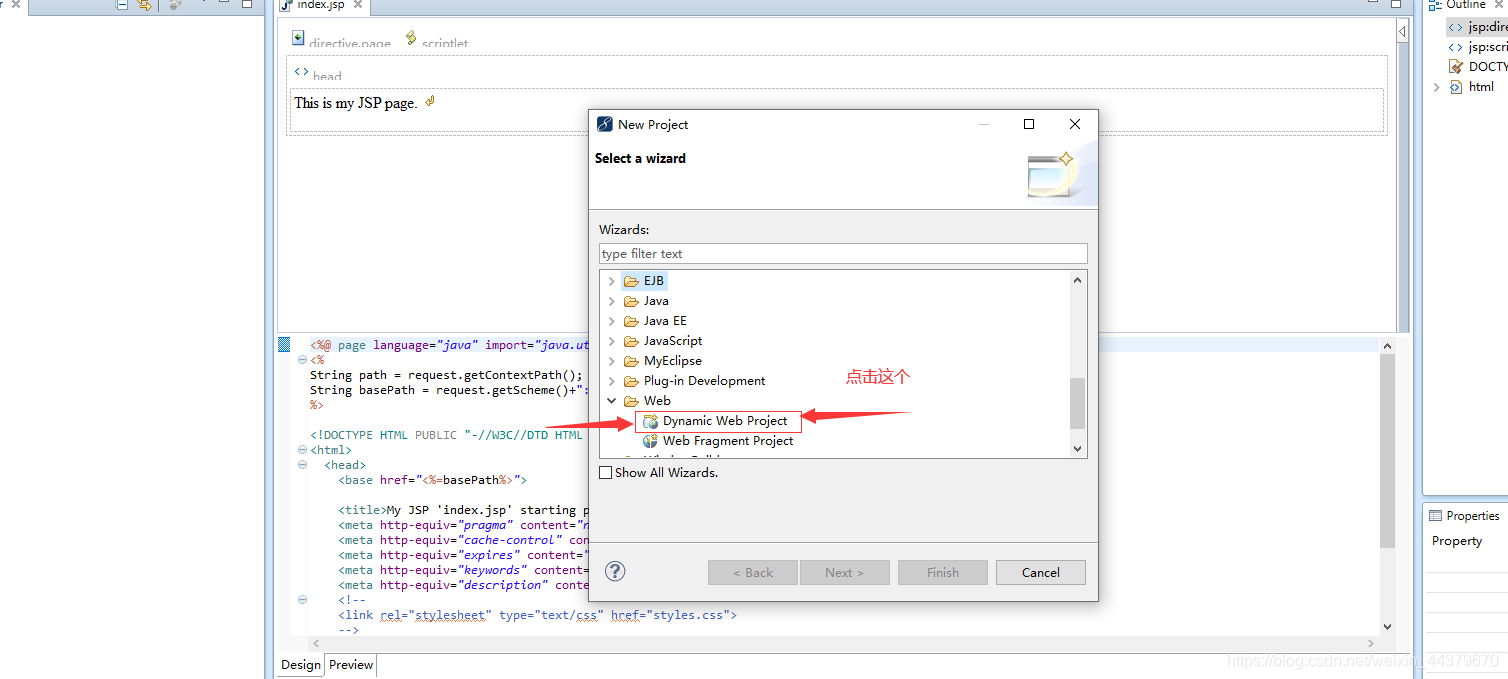Screen dimensions: 1508x679
Task: Click the Cancel button
Action: (1041, 573)
